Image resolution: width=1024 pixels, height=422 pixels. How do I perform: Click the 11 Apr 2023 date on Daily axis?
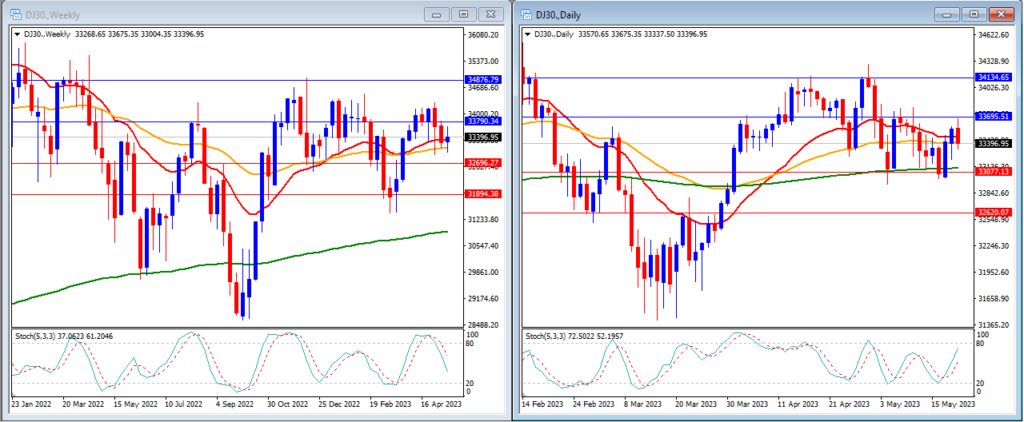click(x=799, y=404)
